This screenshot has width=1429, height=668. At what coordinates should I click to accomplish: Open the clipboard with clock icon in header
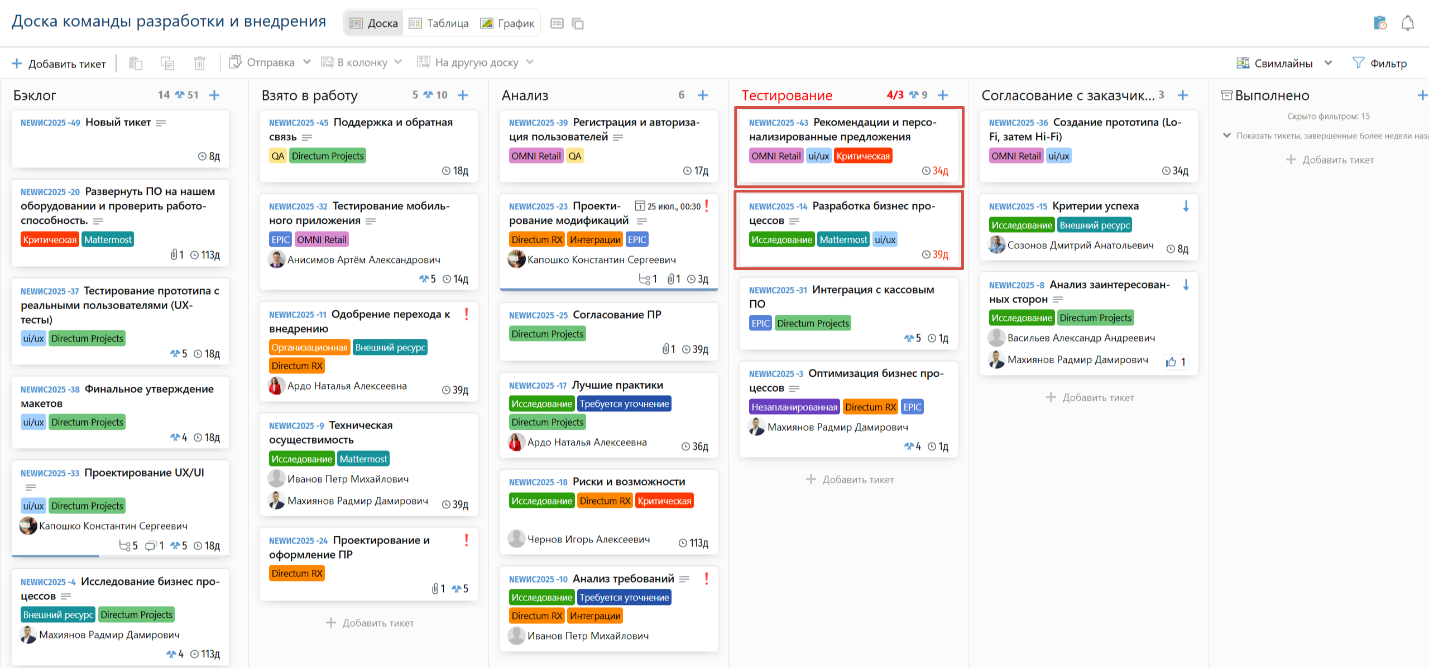(x=1380, y=23)
